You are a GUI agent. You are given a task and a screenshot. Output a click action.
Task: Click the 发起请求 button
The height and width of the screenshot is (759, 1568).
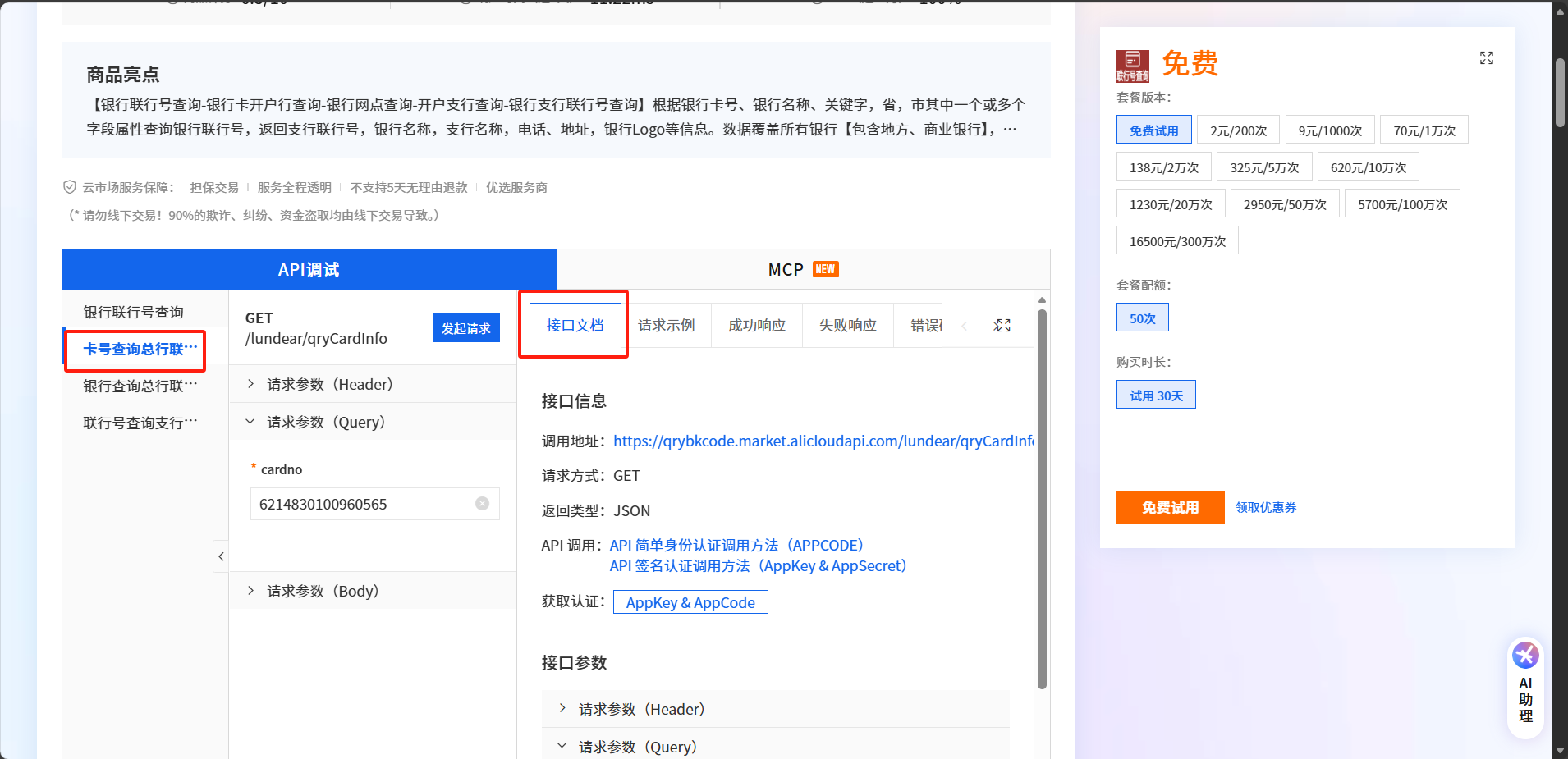[x=465, y=327]
